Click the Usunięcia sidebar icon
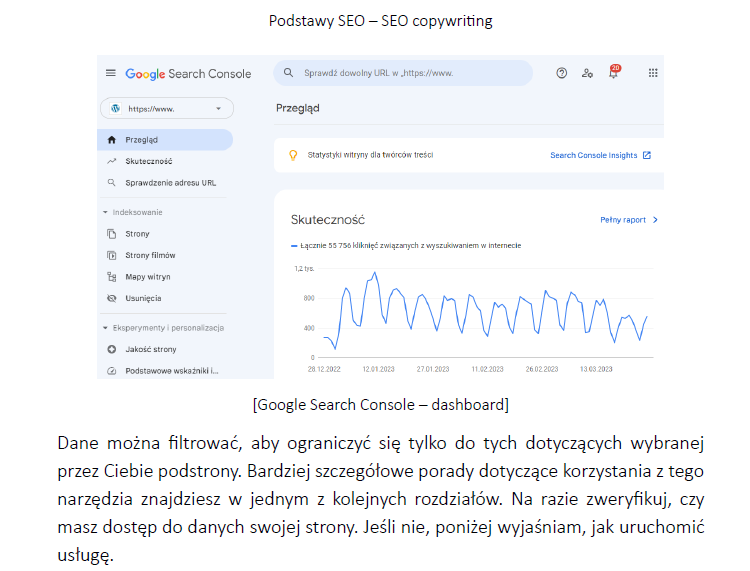Screen dimensions: 750x571 pyautogui.click(x=112, y=298)
